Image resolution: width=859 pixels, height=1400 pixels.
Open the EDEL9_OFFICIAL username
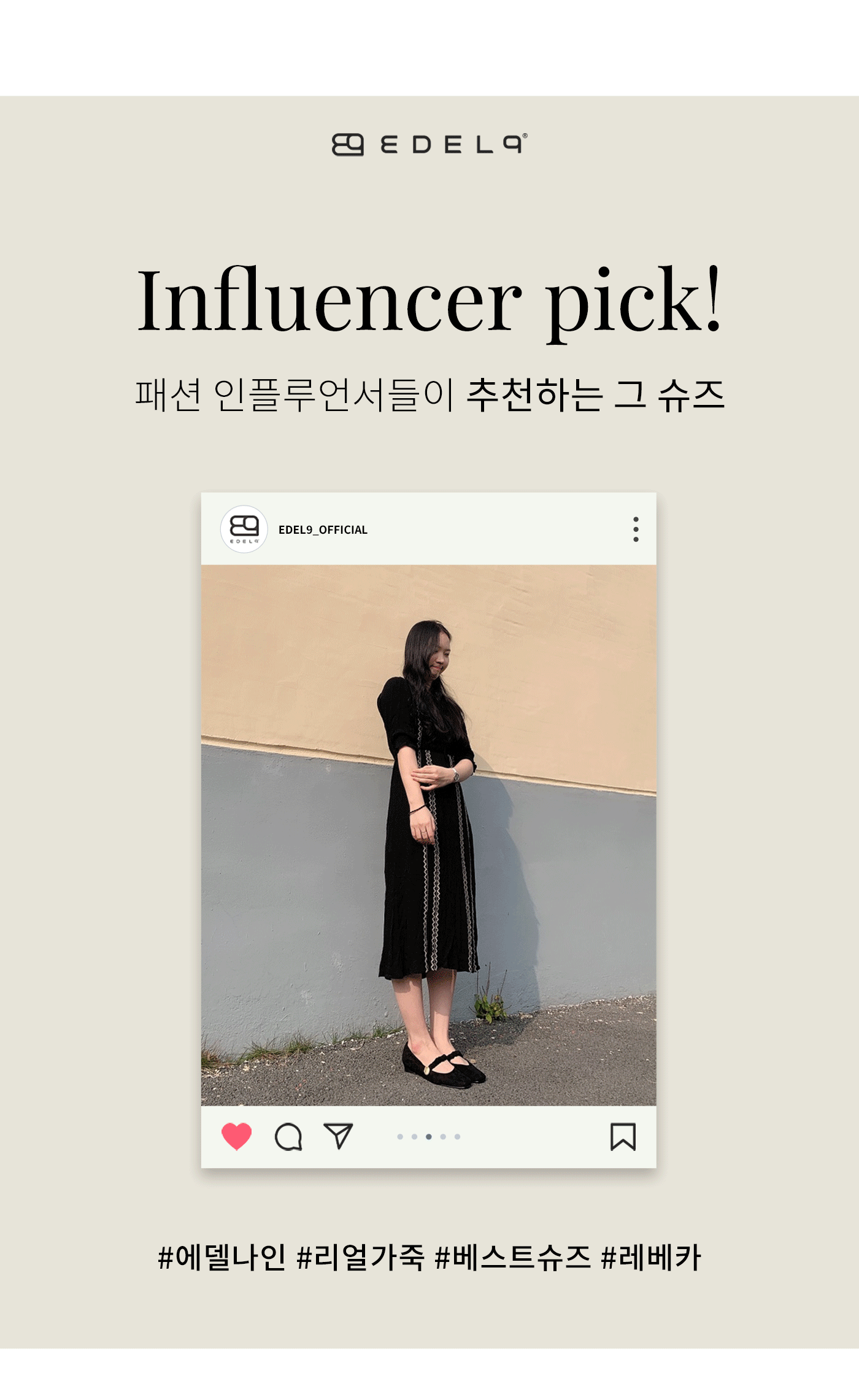click(323, 530)
